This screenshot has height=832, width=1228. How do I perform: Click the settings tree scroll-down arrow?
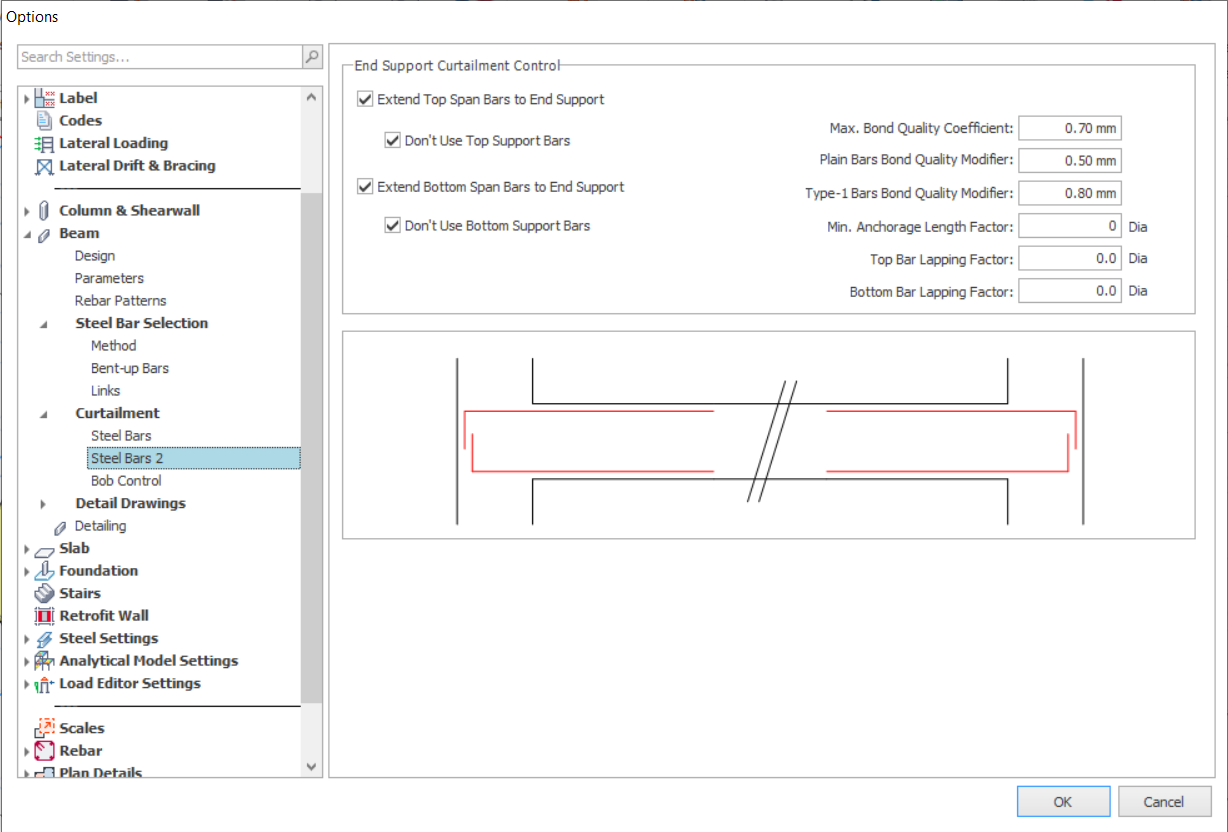(311, 766)
